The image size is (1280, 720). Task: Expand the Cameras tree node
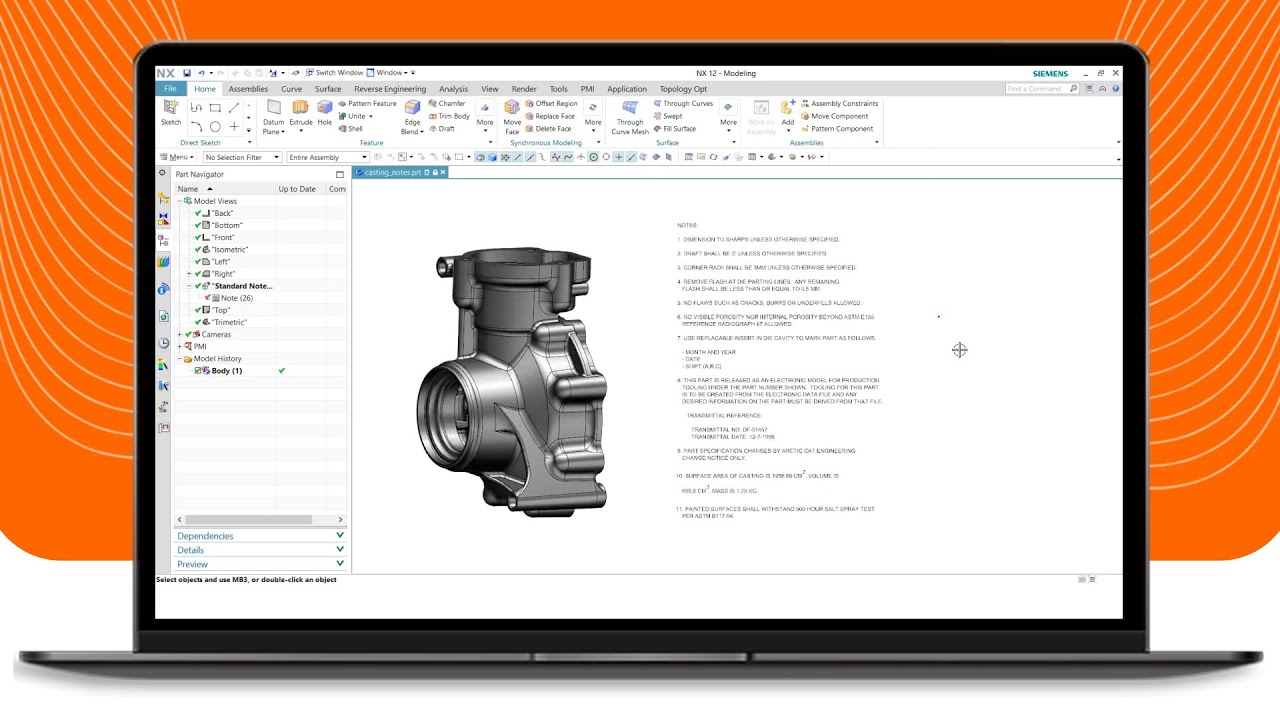pos(180,334)
